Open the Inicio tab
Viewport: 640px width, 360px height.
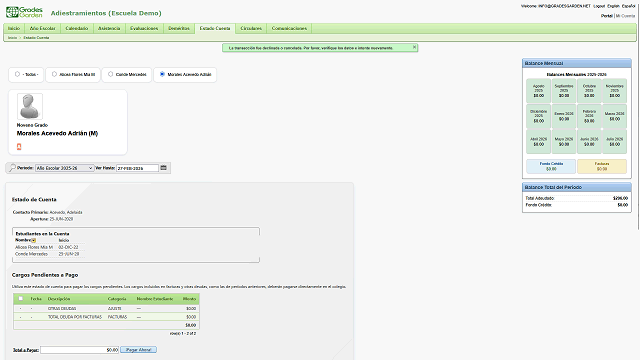[x=14, y=28]
